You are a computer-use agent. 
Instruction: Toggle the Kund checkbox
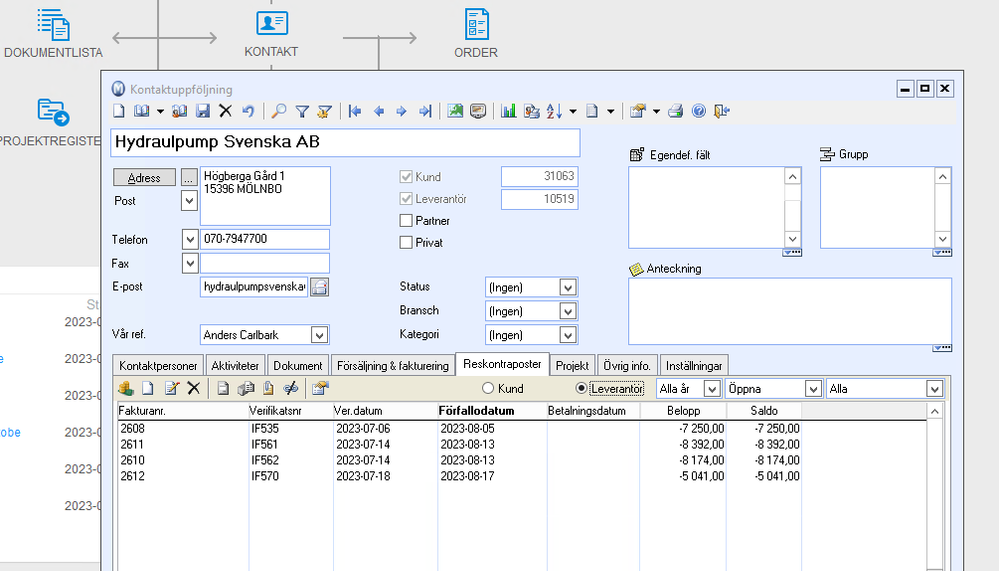(x=406, y=177)
